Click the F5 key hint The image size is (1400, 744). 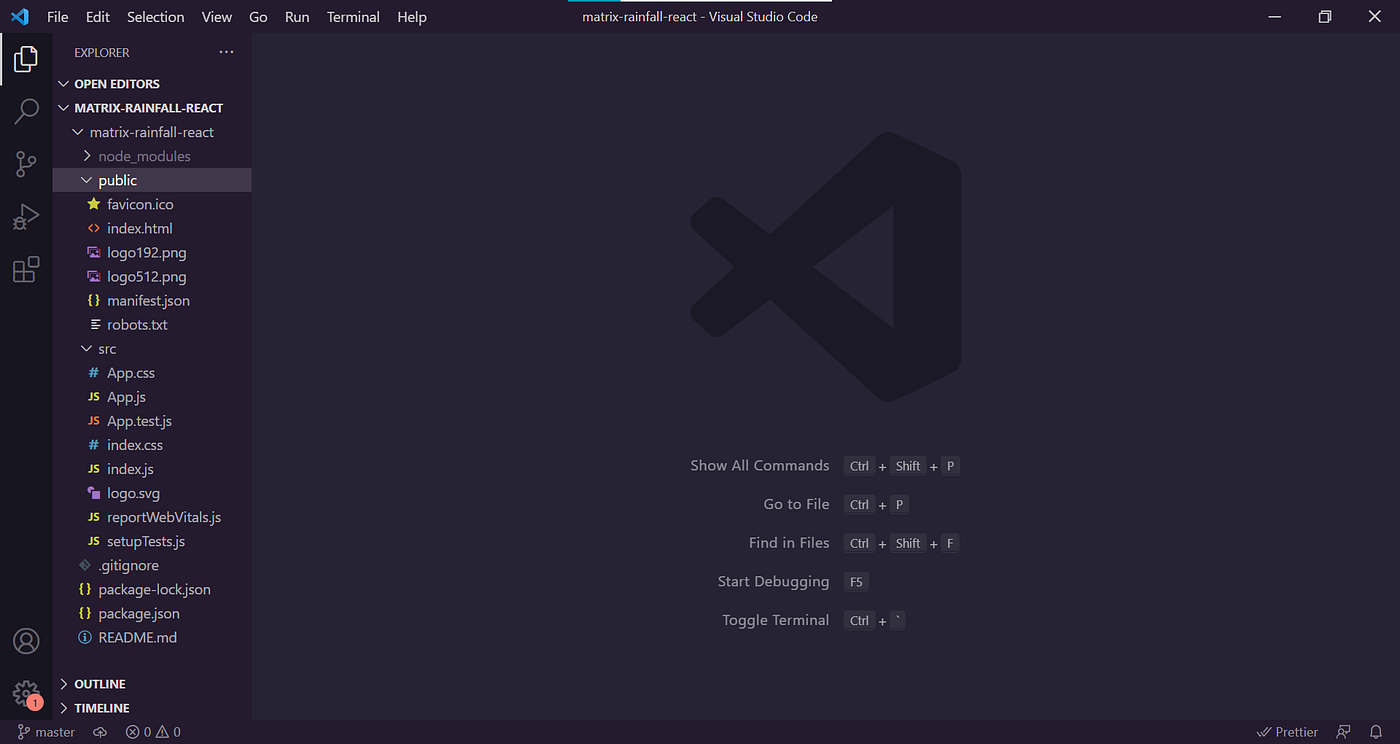click(x=855, y=582)
